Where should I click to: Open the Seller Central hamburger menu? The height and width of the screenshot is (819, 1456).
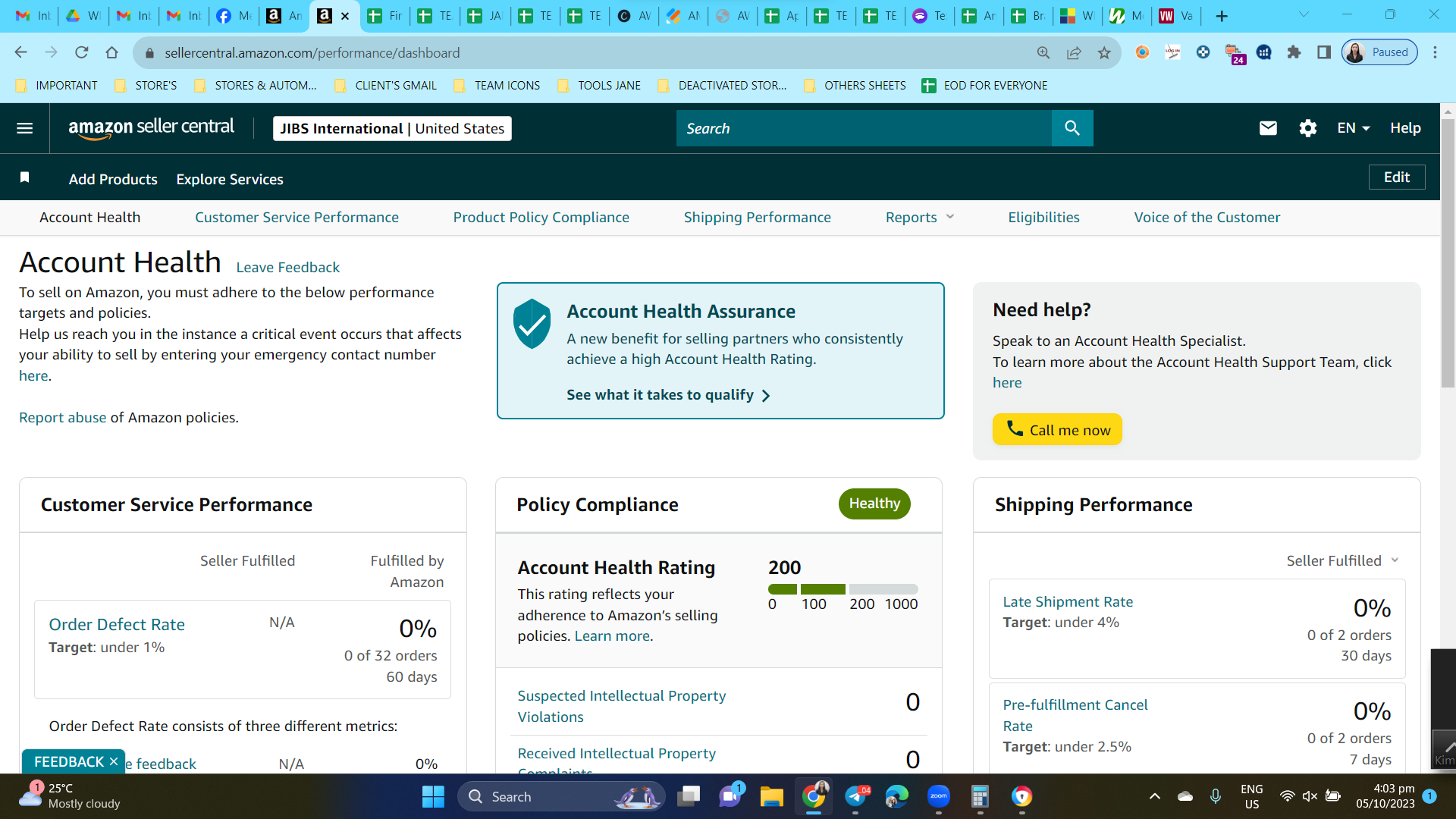coord(25,128)
